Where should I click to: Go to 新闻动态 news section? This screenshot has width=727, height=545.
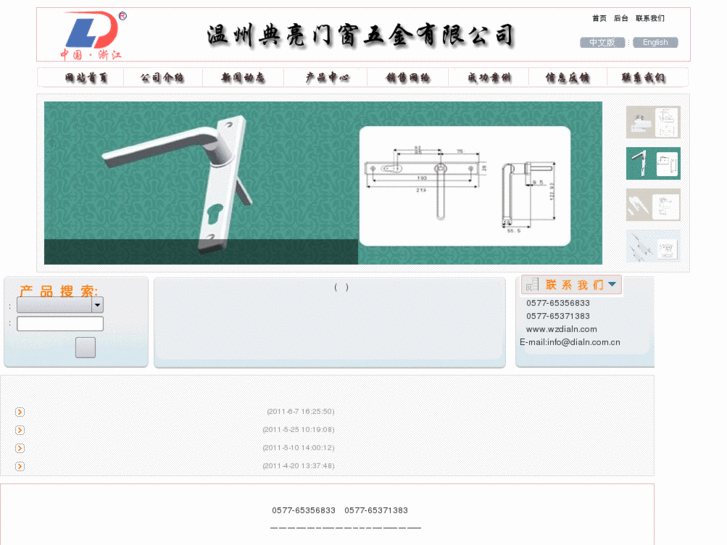pyautogui.click(x=243, y=77)
